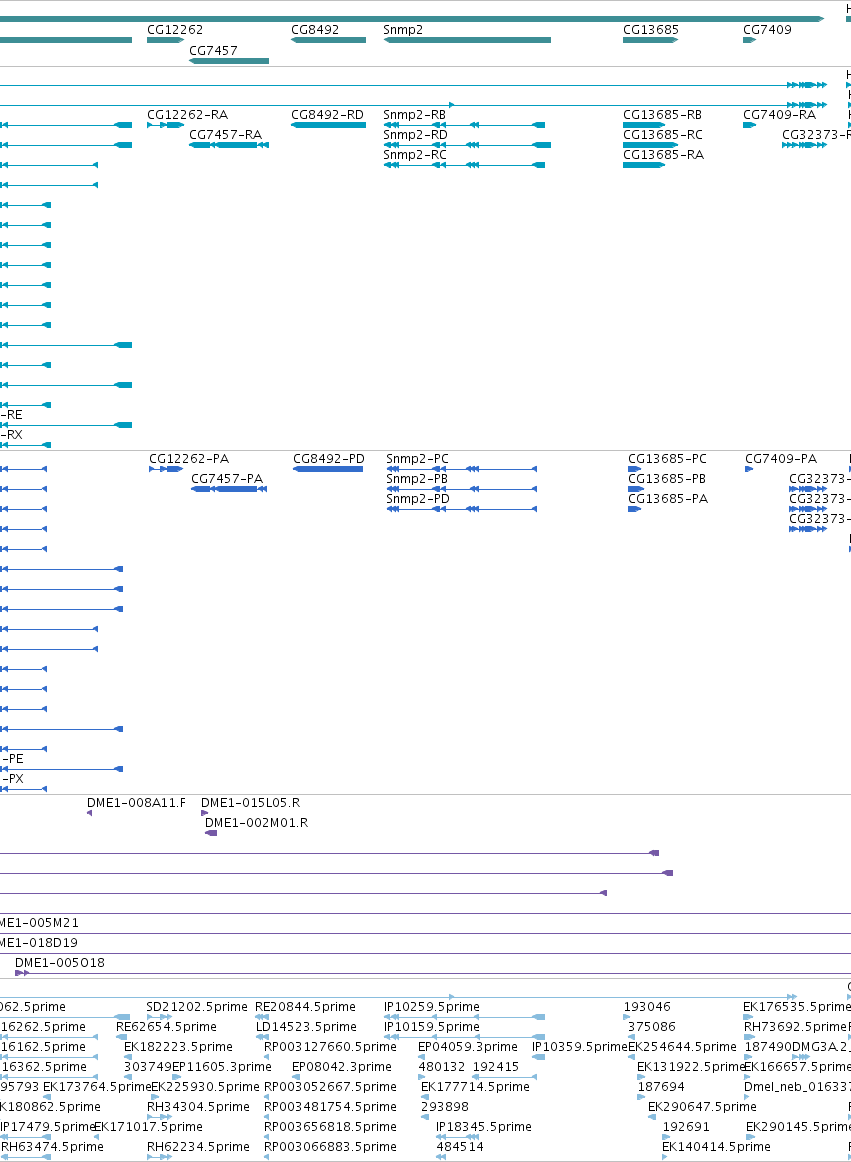Click protein CG13685-PB
This screenshot has height=1162, width=851.
click(x=667, y=479)
